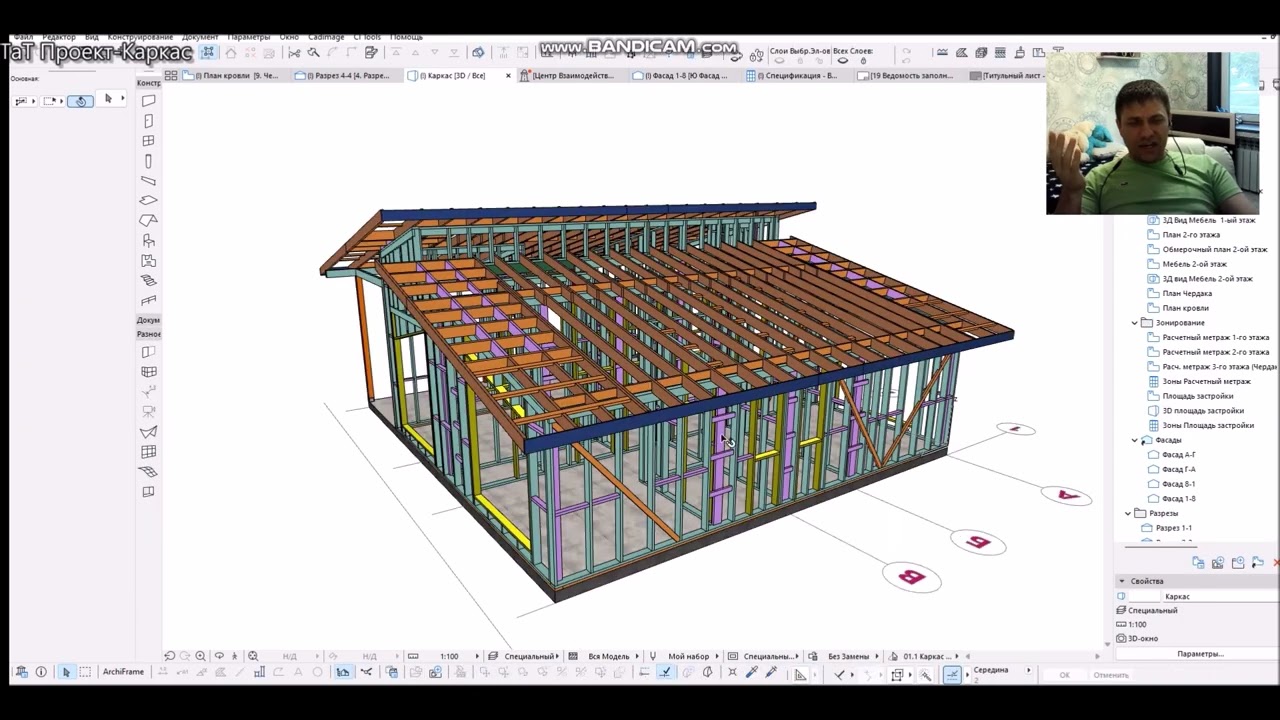Collapse the Зонирование folder in navigator
The height and width of the screenshot is (720, 1280).
tap(1135, 323)
